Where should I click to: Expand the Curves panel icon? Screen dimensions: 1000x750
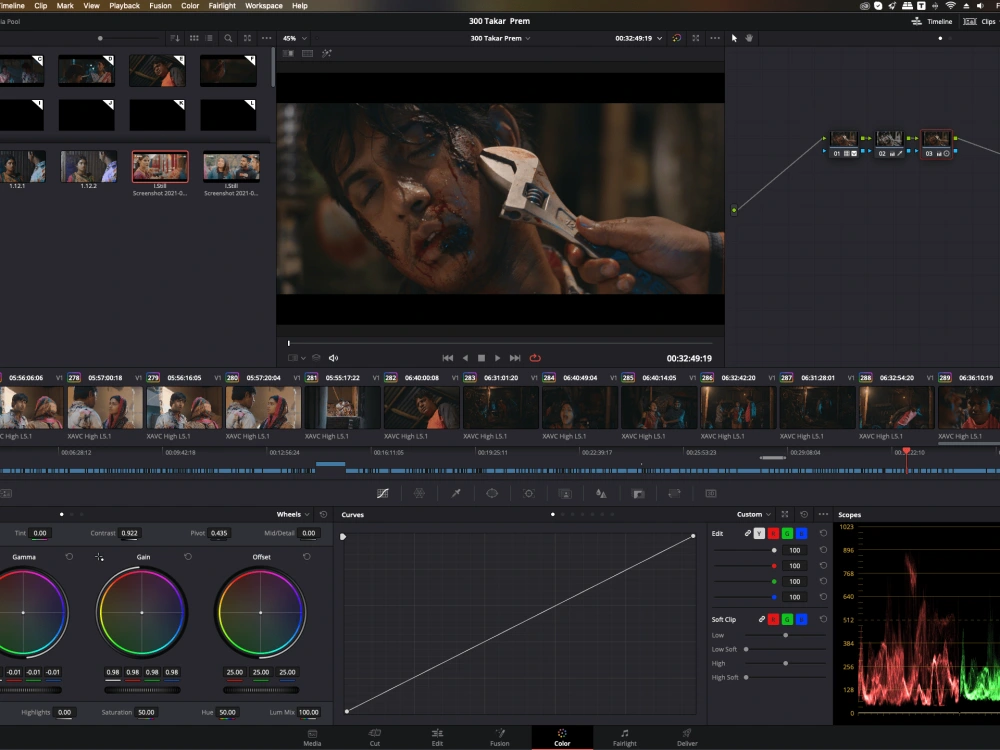click(x=785, y=514)
